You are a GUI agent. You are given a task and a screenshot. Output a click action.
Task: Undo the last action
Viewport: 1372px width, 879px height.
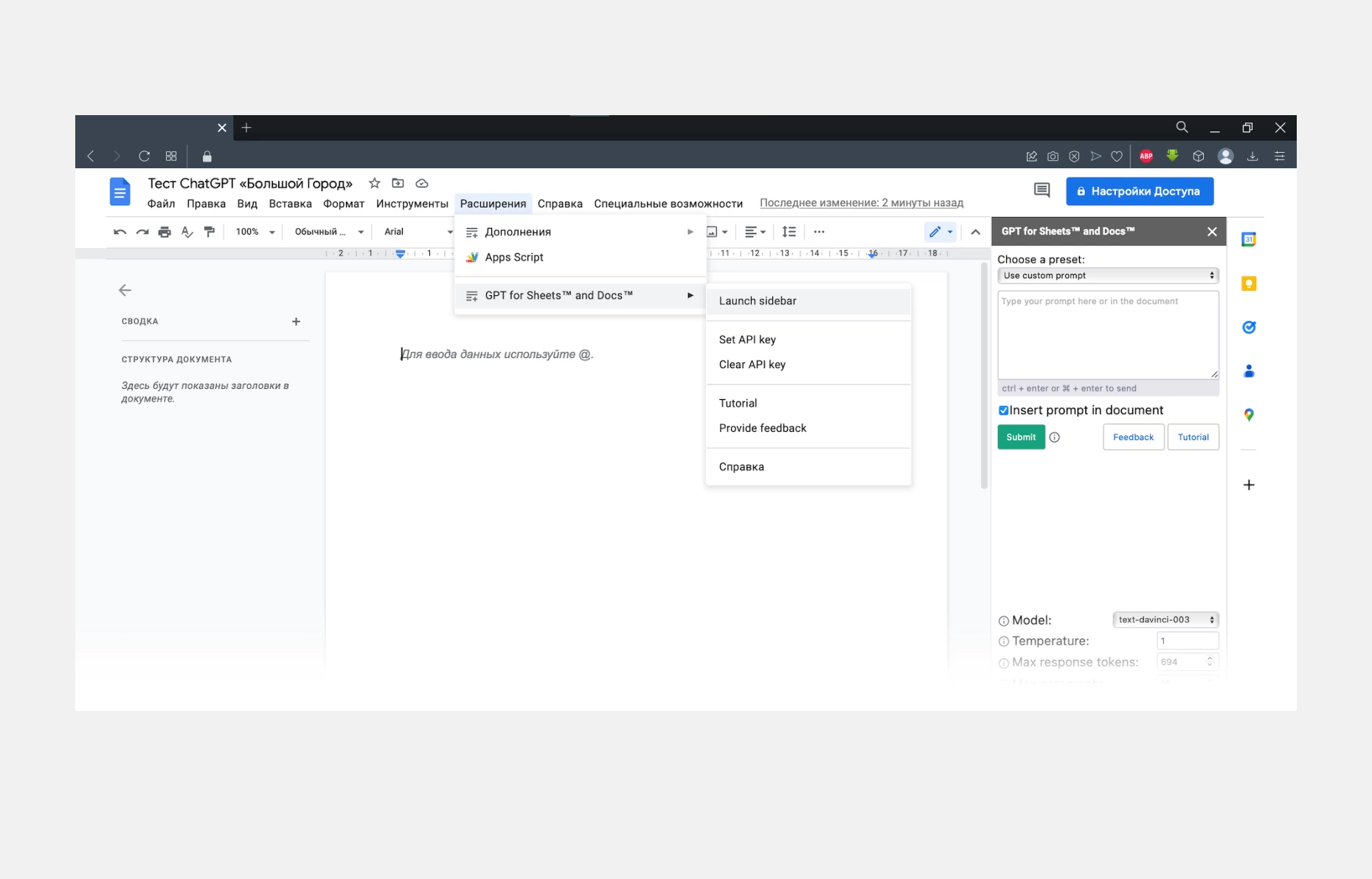119,232
